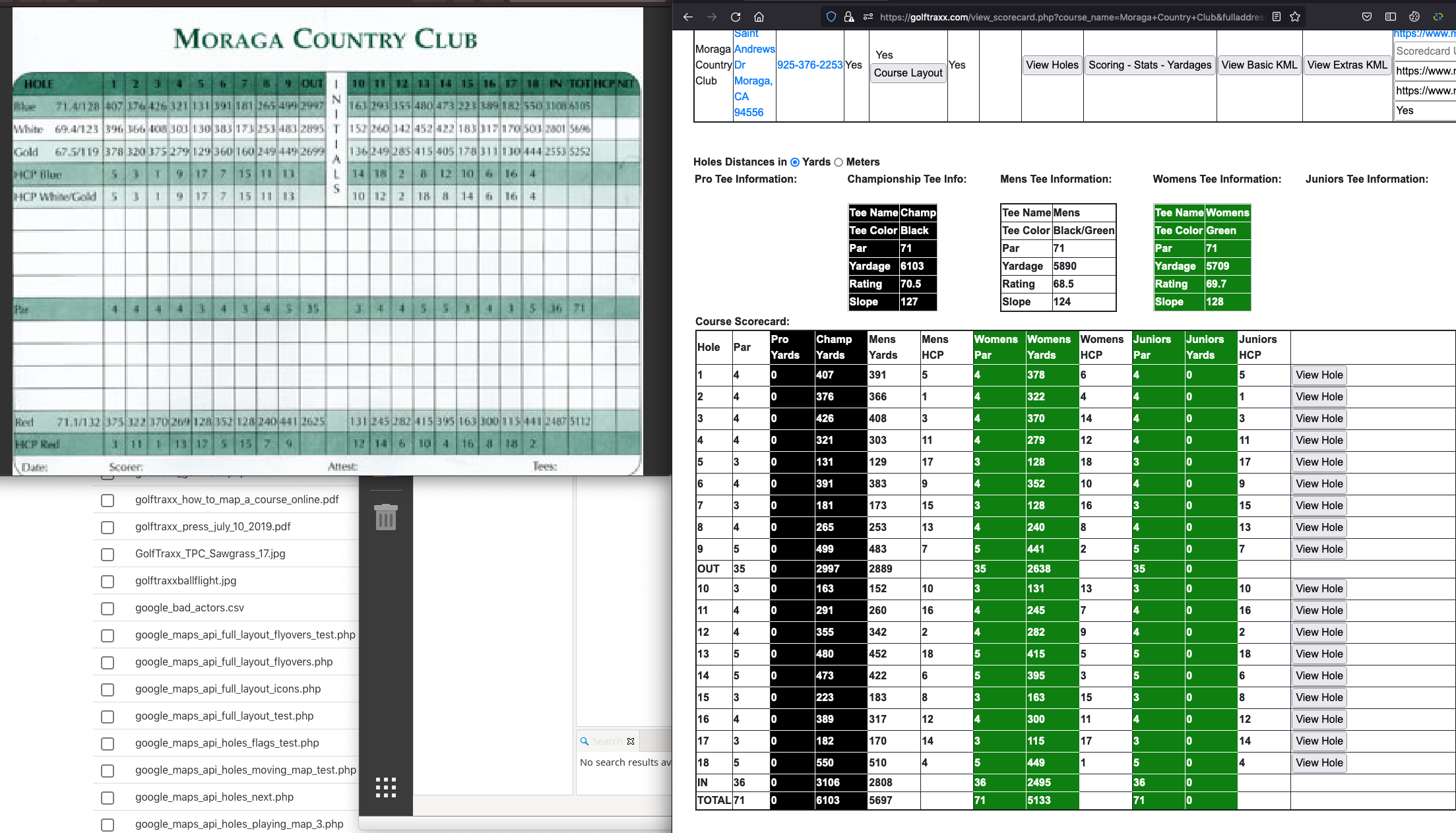
Task: Open the tracking protection shield
Action: (831, 17)
